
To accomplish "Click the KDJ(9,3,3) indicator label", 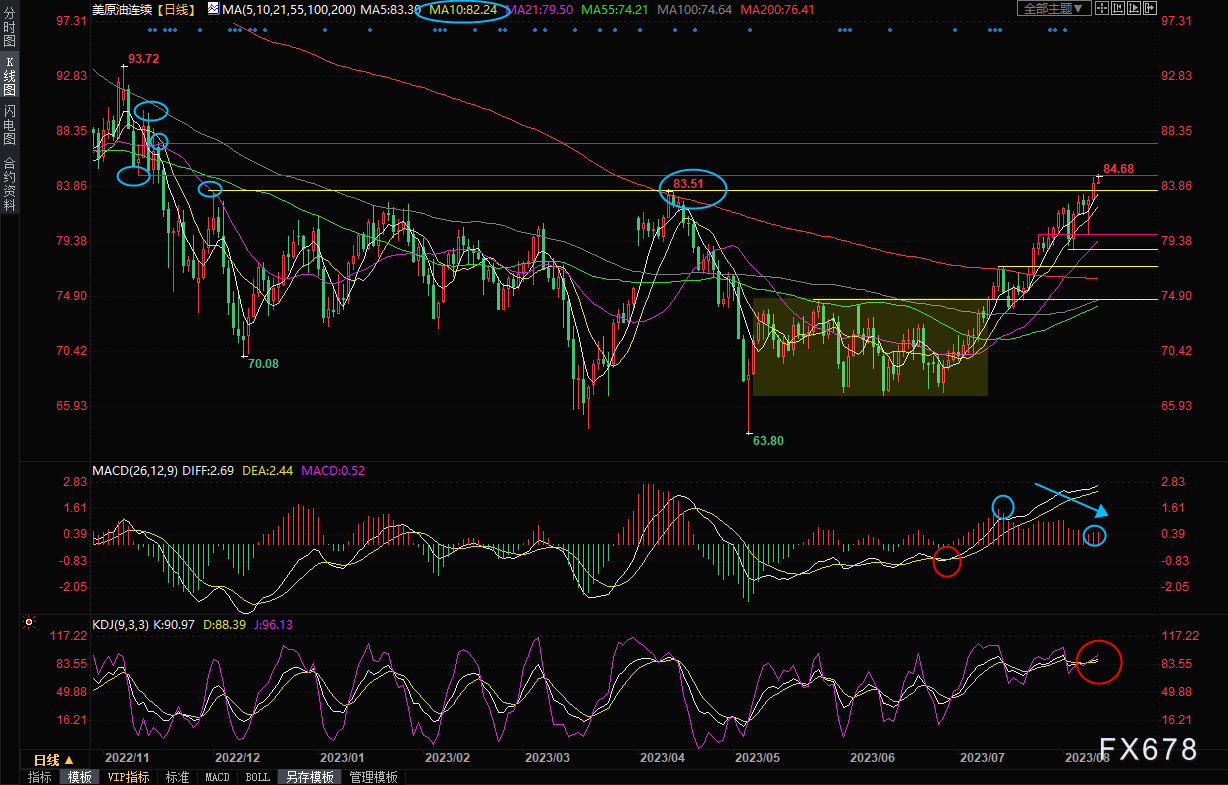I will (x=123, y=624).
